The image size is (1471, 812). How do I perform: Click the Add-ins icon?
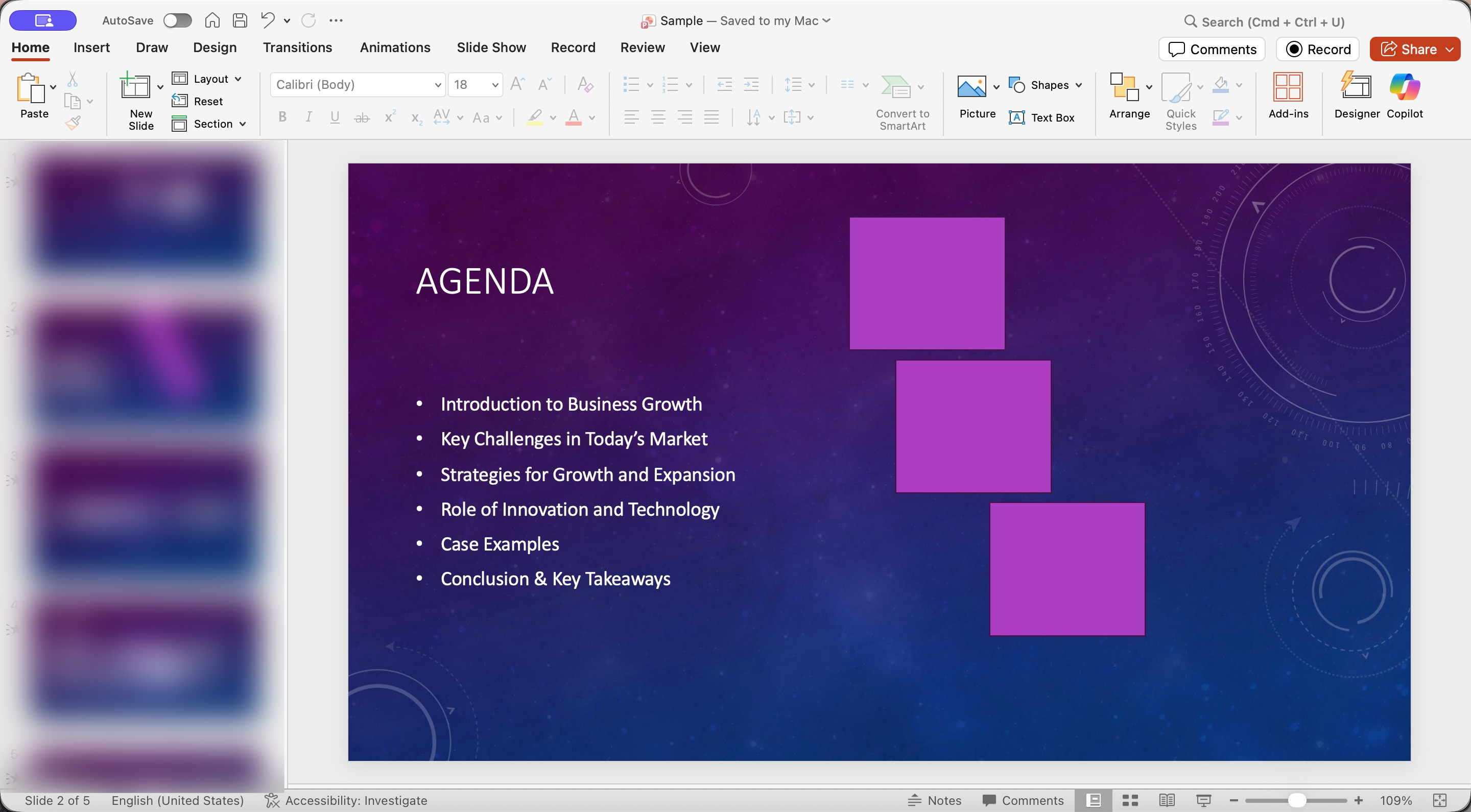click(x=1288, y=88)
